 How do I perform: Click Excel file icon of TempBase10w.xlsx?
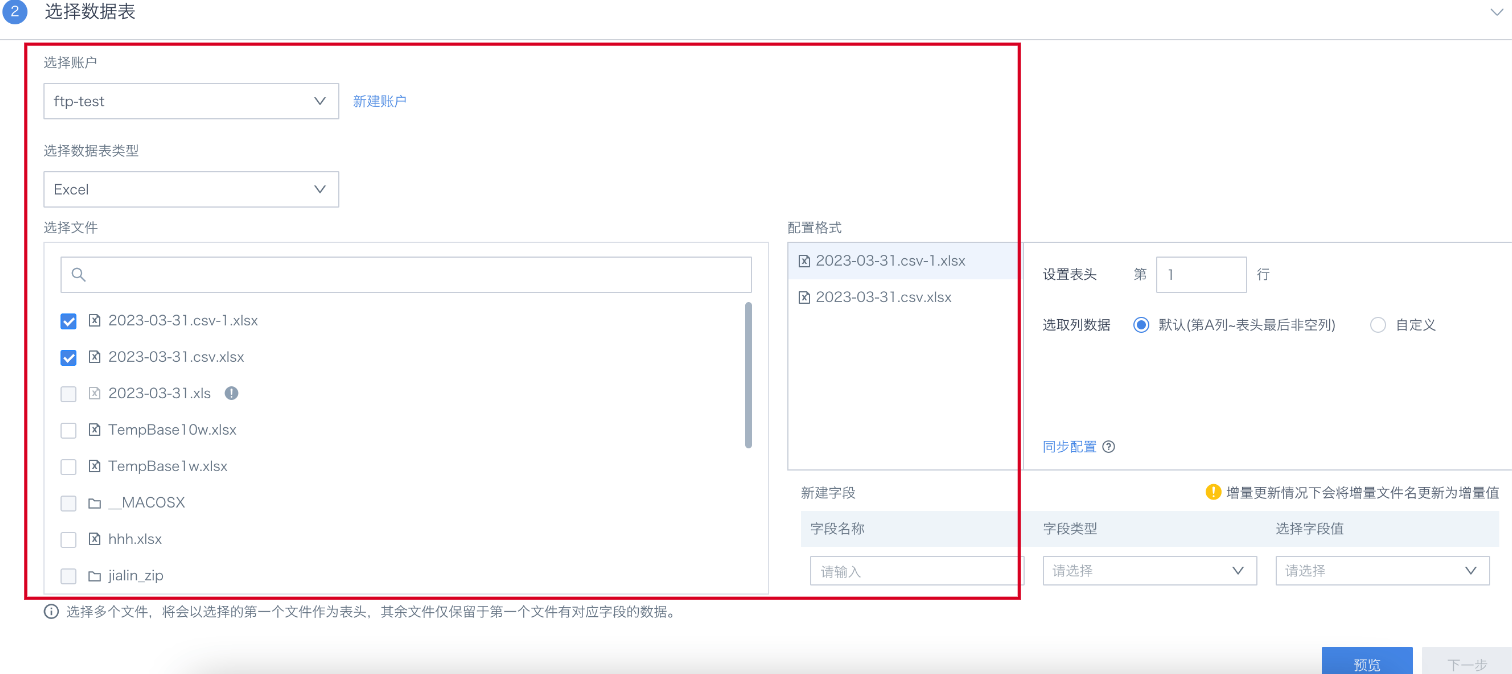point(95,430)
